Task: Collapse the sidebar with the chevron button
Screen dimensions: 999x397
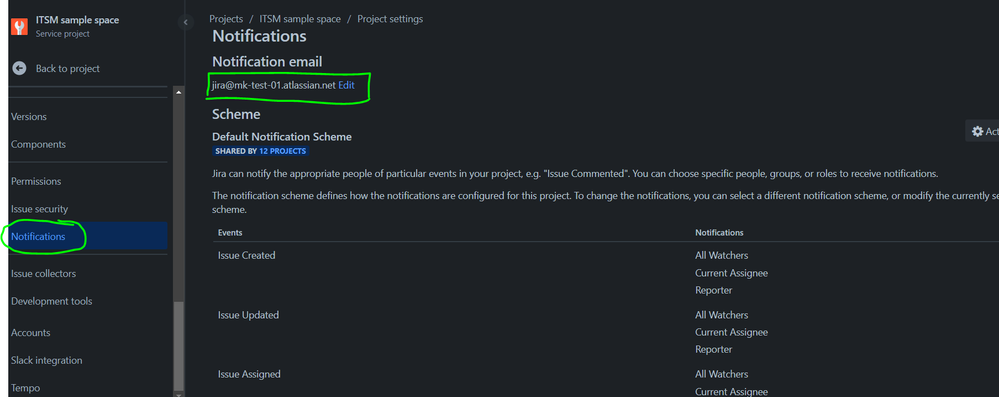Action: pyautogui.click(x=185, y=22)
